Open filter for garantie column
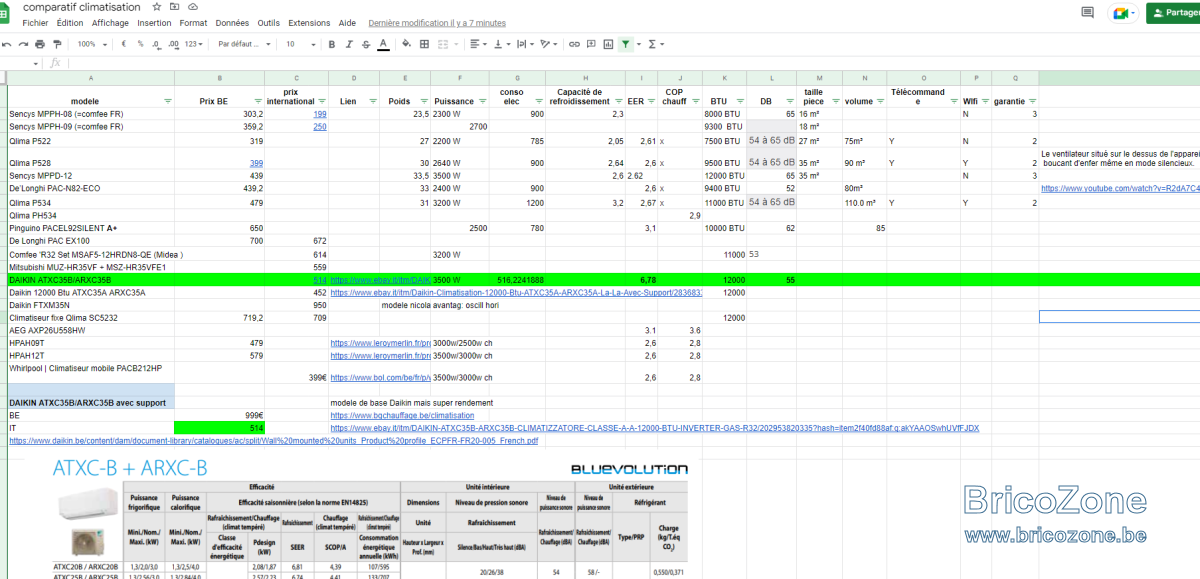The width and height of the screenshot is (1200, 579). click(1032, 101)
